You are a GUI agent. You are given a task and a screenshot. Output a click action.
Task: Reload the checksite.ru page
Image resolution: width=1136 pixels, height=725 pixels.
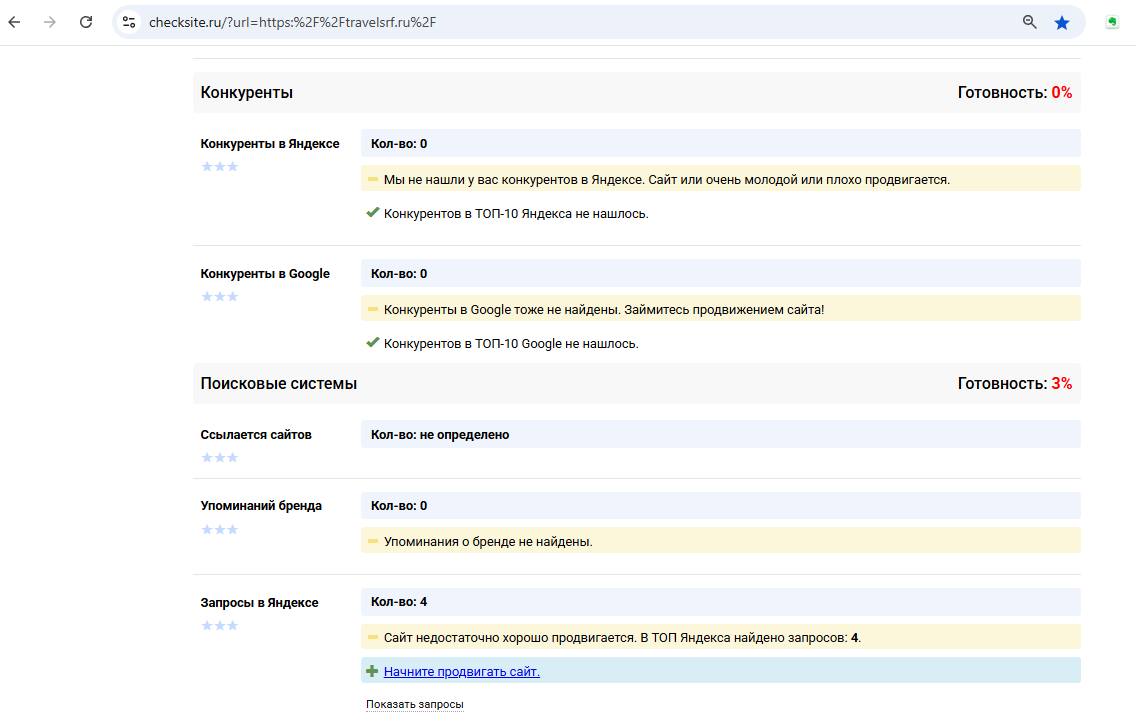pyautogui.click(x=85, y=22)
